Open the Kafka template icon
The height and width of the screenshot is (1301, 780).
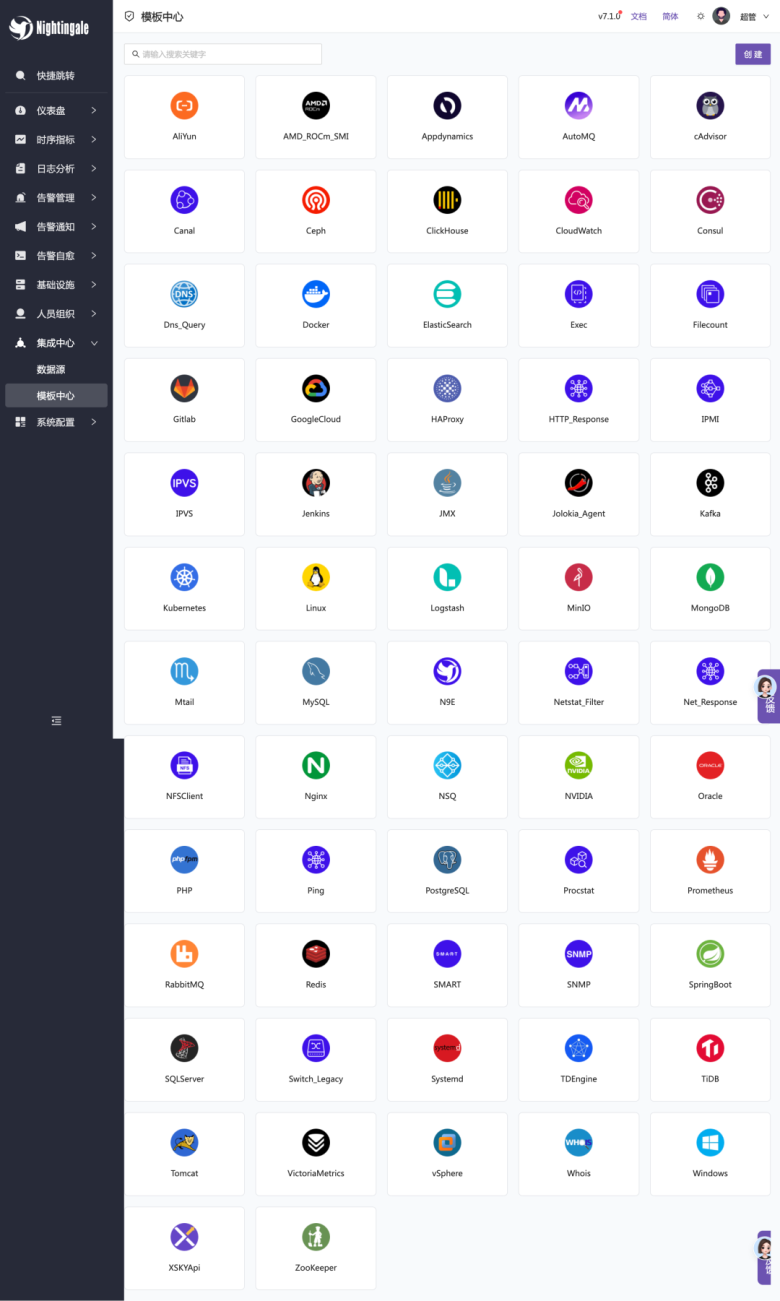tap(710, 483)
